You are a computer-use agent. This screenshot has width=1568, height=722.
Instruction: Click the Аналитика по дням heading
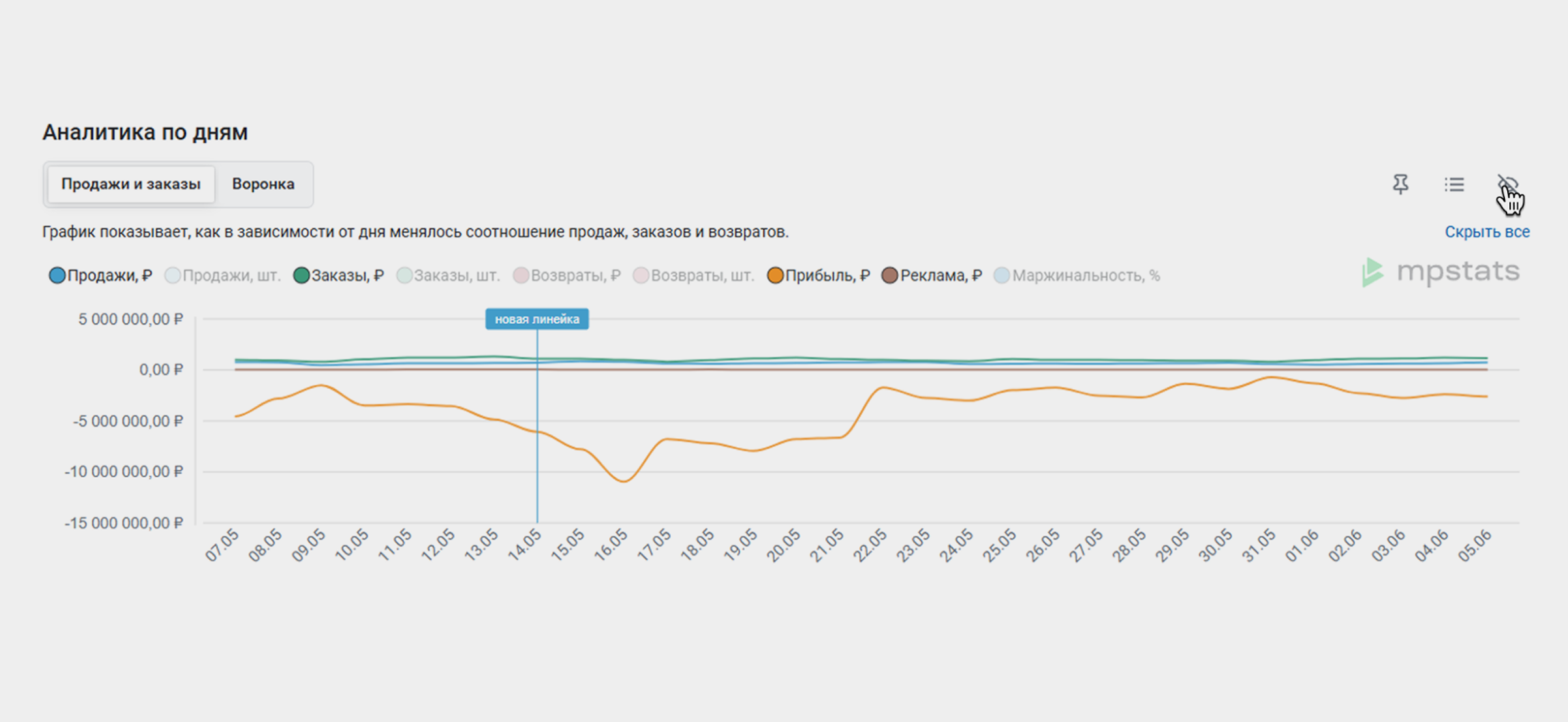pyautogui.click(x=145, y=132)
